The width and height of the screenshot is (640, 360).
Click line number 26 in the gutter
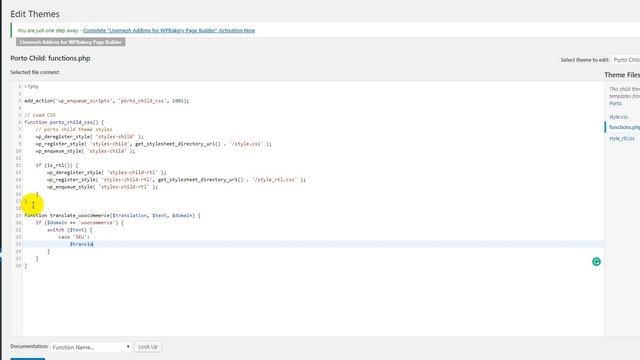(x=18, y=266)
